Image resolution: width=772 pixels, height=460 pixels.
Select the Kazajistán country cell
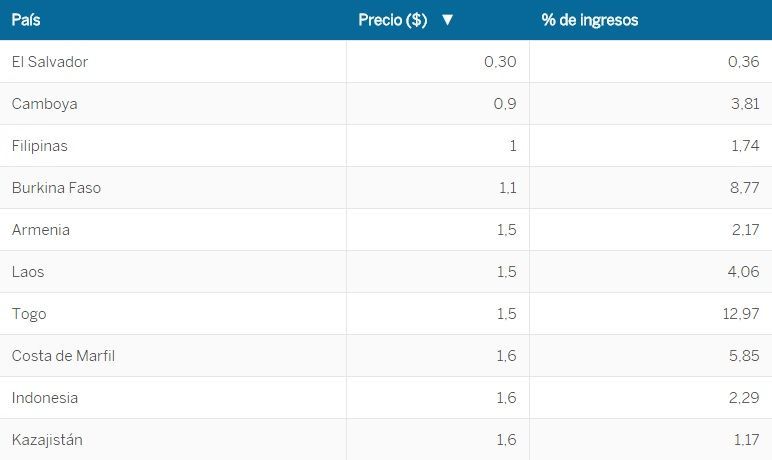(x=47, y=440)
